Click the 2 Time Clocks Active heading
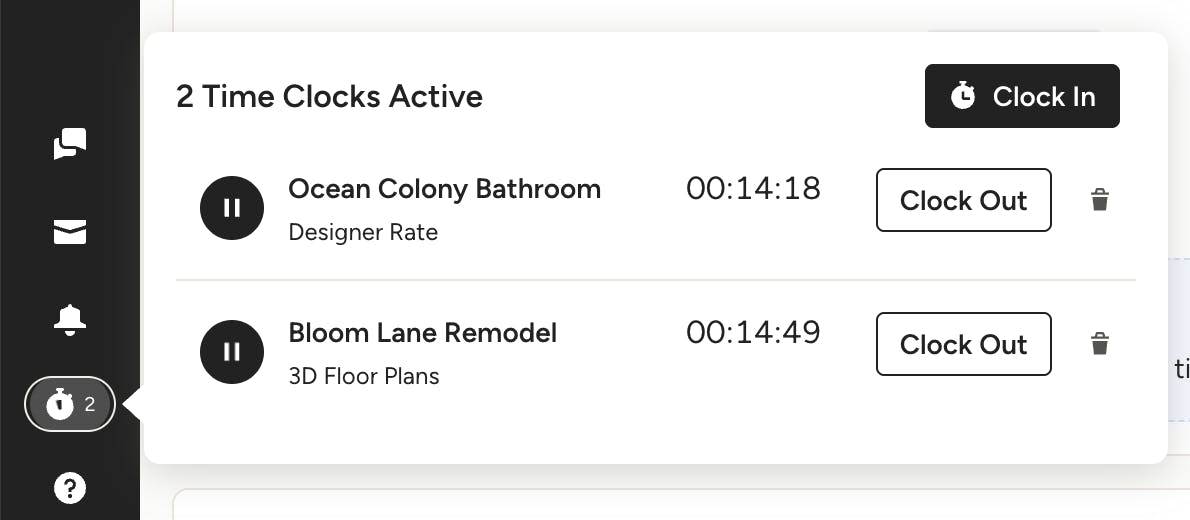 tap(329, 96)
